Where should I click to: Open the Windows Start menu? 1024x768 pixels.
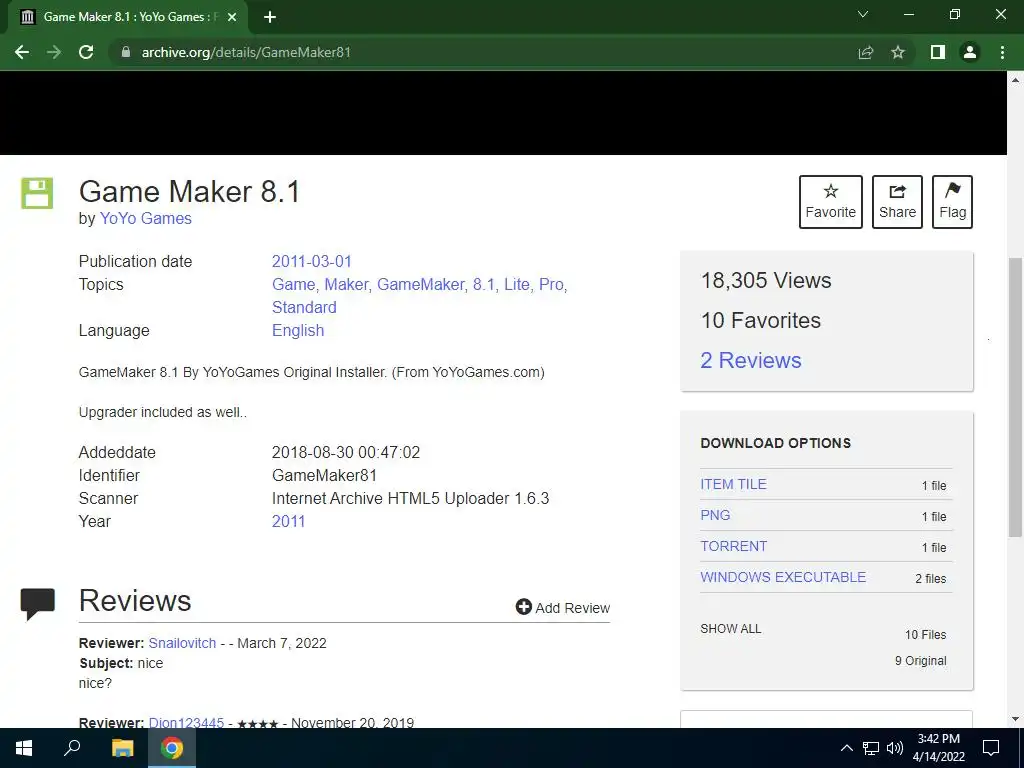click(24, 748)
